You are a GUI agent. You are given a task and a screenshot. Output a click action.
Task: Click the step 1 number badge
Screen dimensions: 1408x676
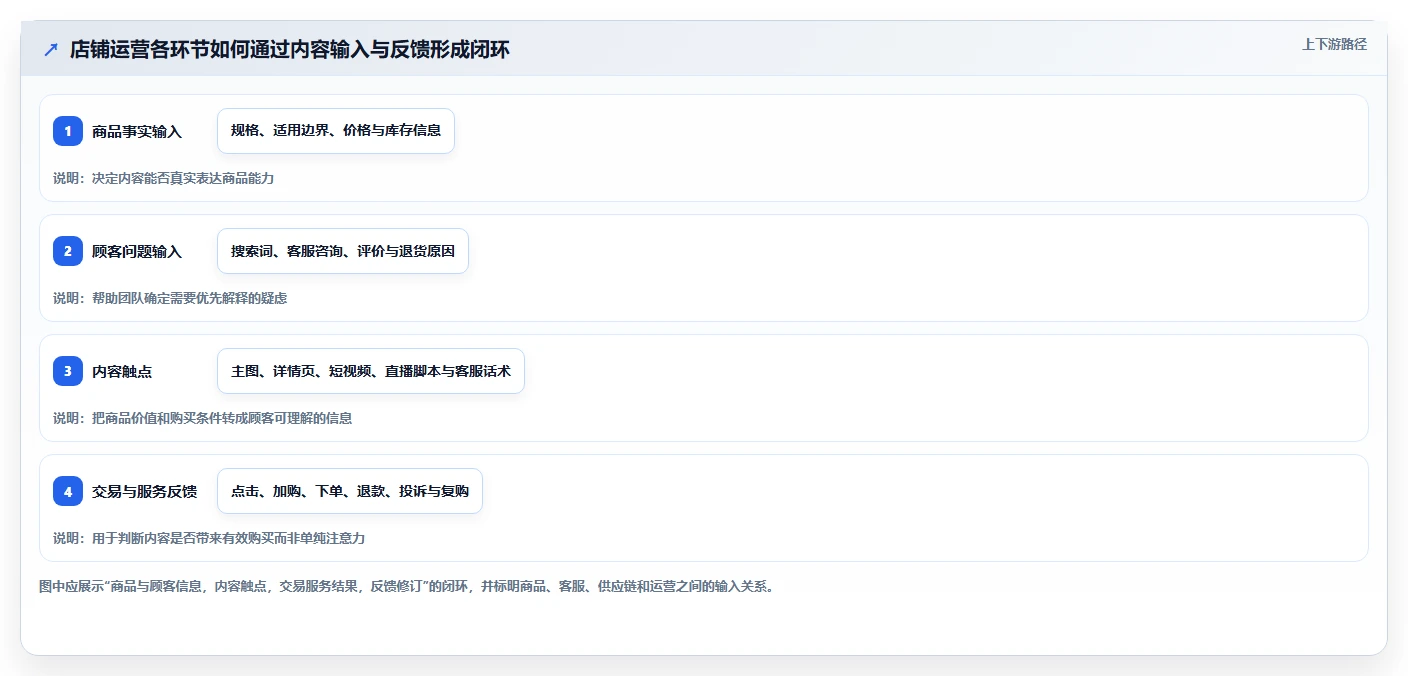pyautogui.click(x=68, y=131)
